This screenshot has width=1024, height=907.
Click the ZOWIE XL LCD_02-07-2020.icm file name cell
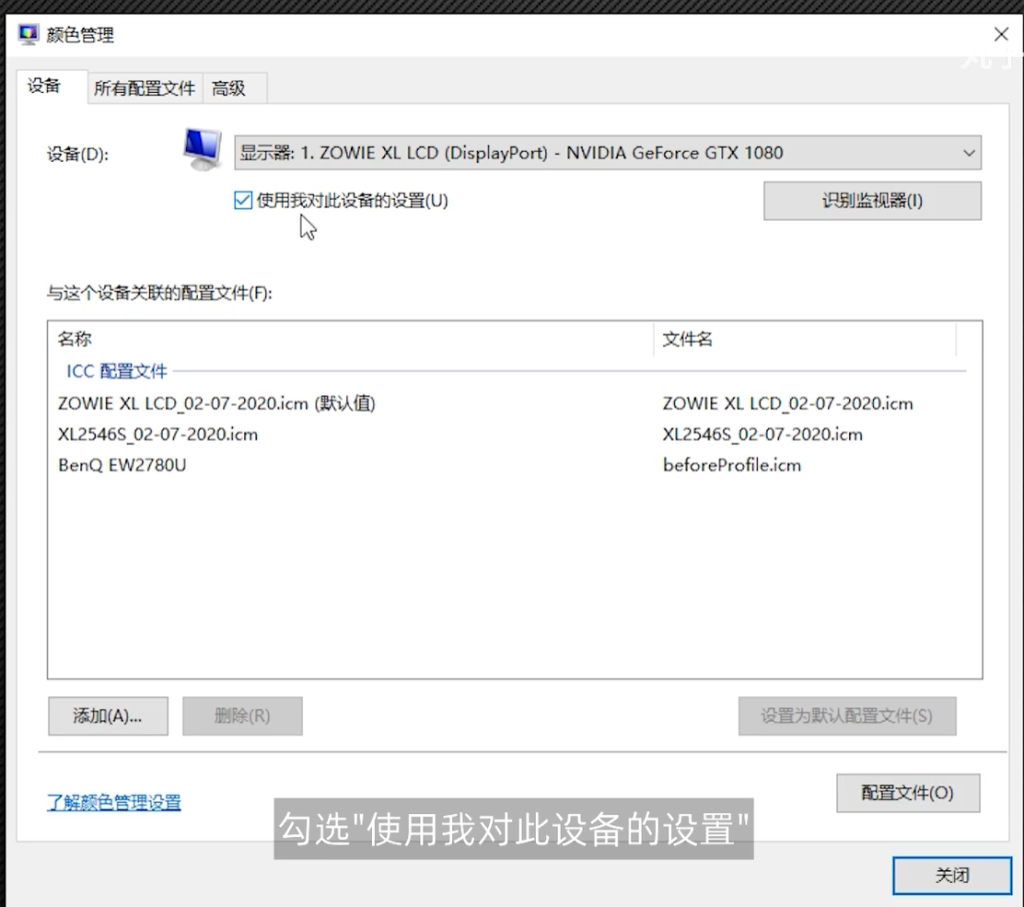pos(788,404)
